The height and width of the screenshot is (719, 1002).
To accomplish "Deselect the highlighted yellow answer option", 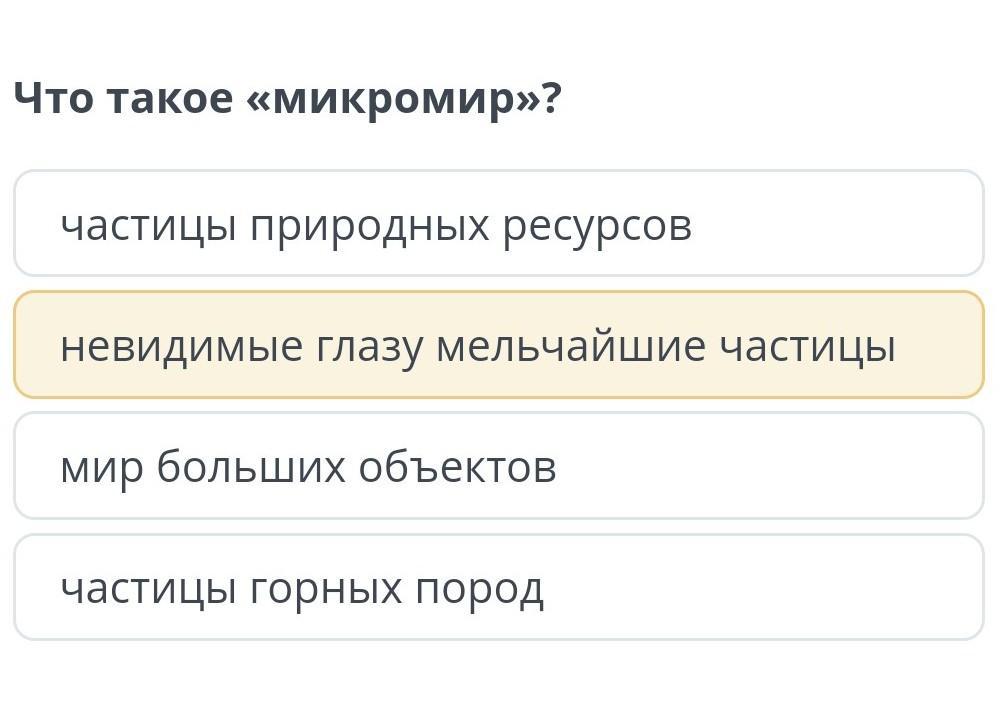I will point(498,345).
